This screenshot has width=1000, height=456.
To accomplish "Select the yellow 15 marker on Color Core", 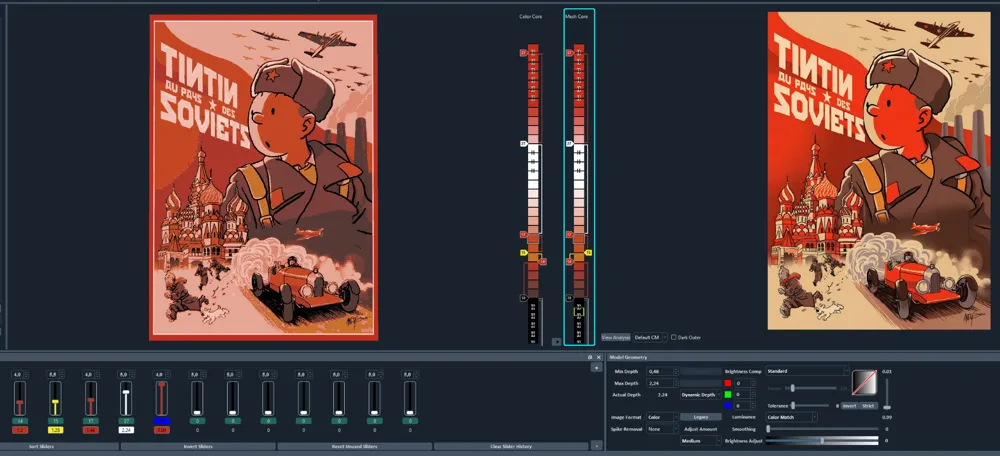I will pyautogui.click(x=524, y=253).
